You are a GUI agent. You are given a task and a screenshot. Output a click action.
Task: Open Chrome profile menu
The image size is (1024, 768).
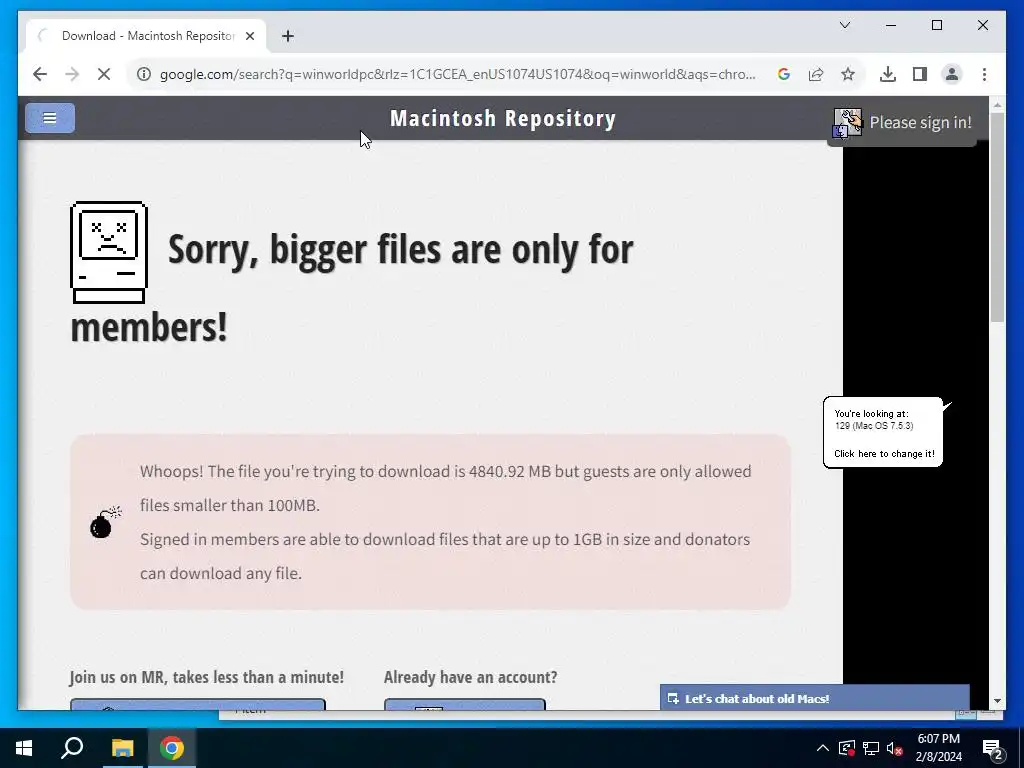[x=952, y=74]
